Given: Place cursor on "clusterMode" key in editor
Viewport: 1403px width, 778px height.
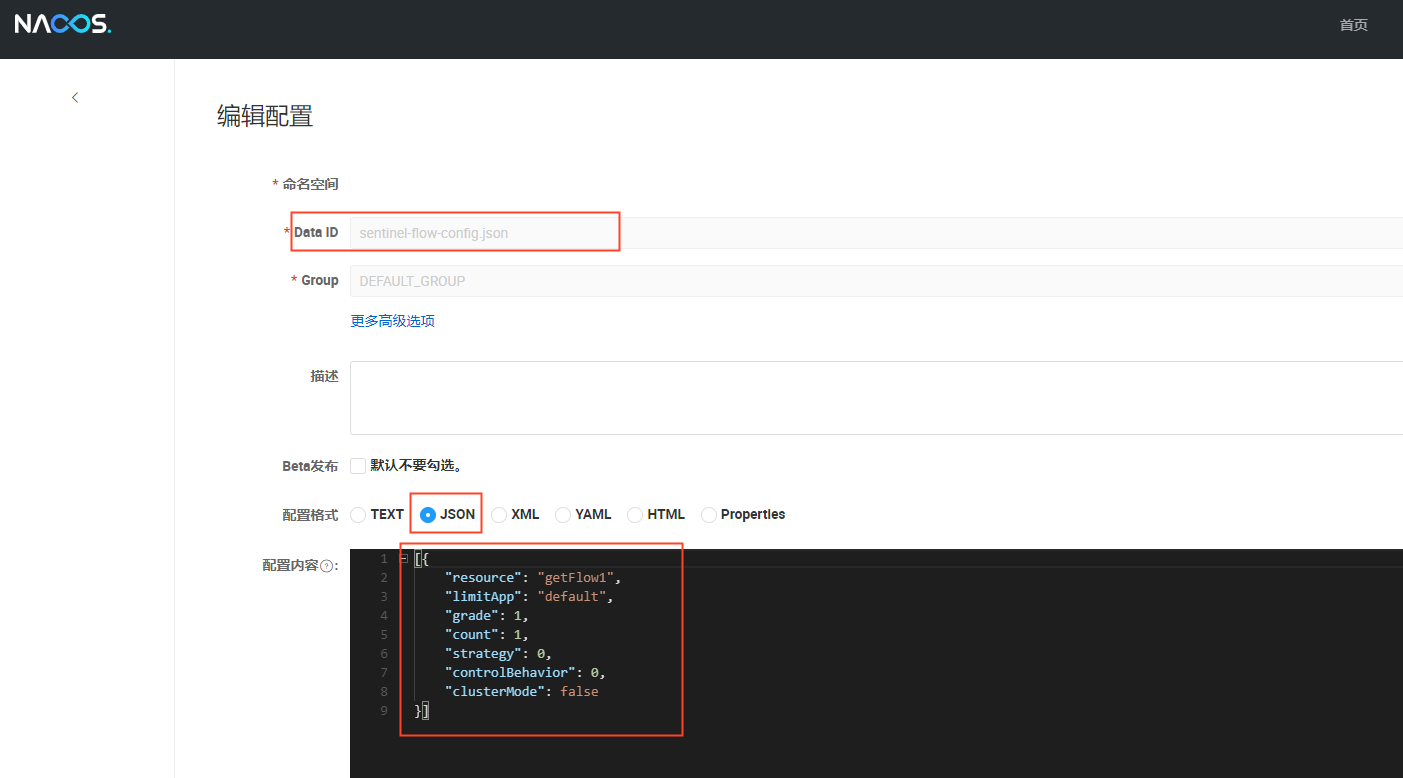Looking at the screenshot, I should coord(492,692).
